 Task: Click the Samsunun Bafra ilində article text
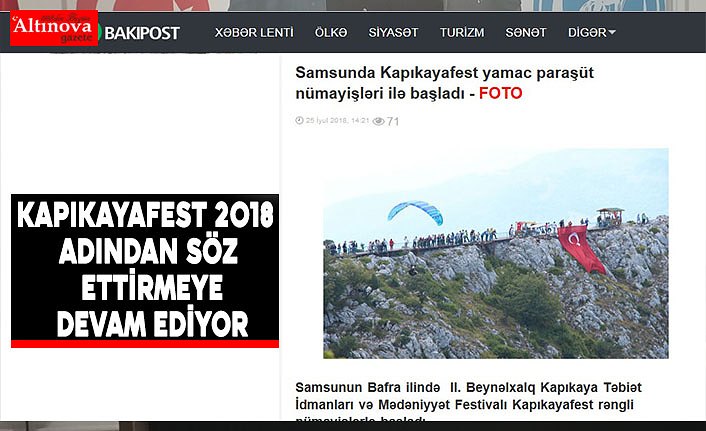(468, 401)
